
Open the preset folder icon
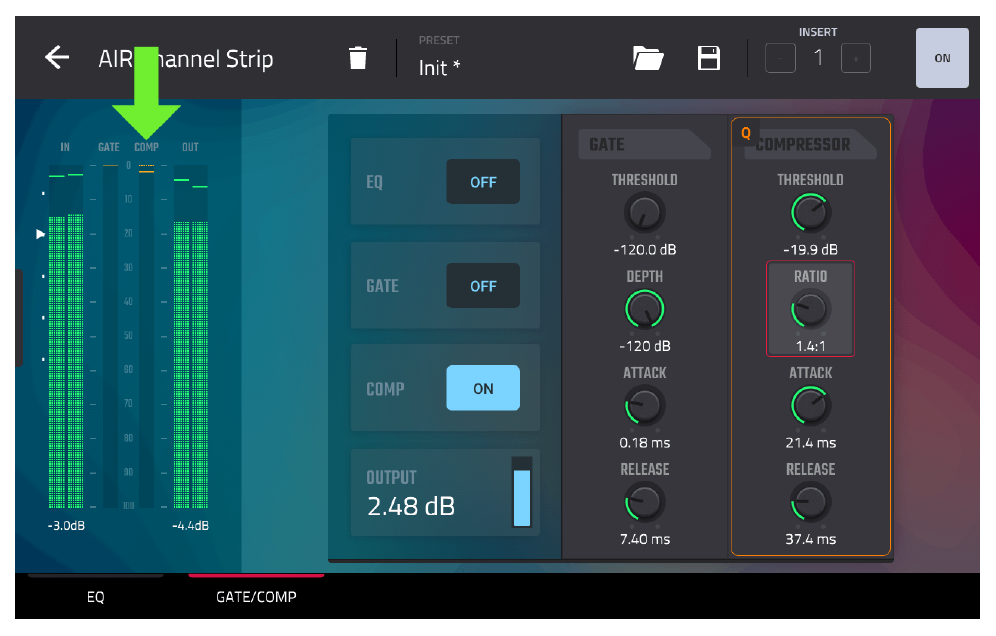click(x=648, y=58)
